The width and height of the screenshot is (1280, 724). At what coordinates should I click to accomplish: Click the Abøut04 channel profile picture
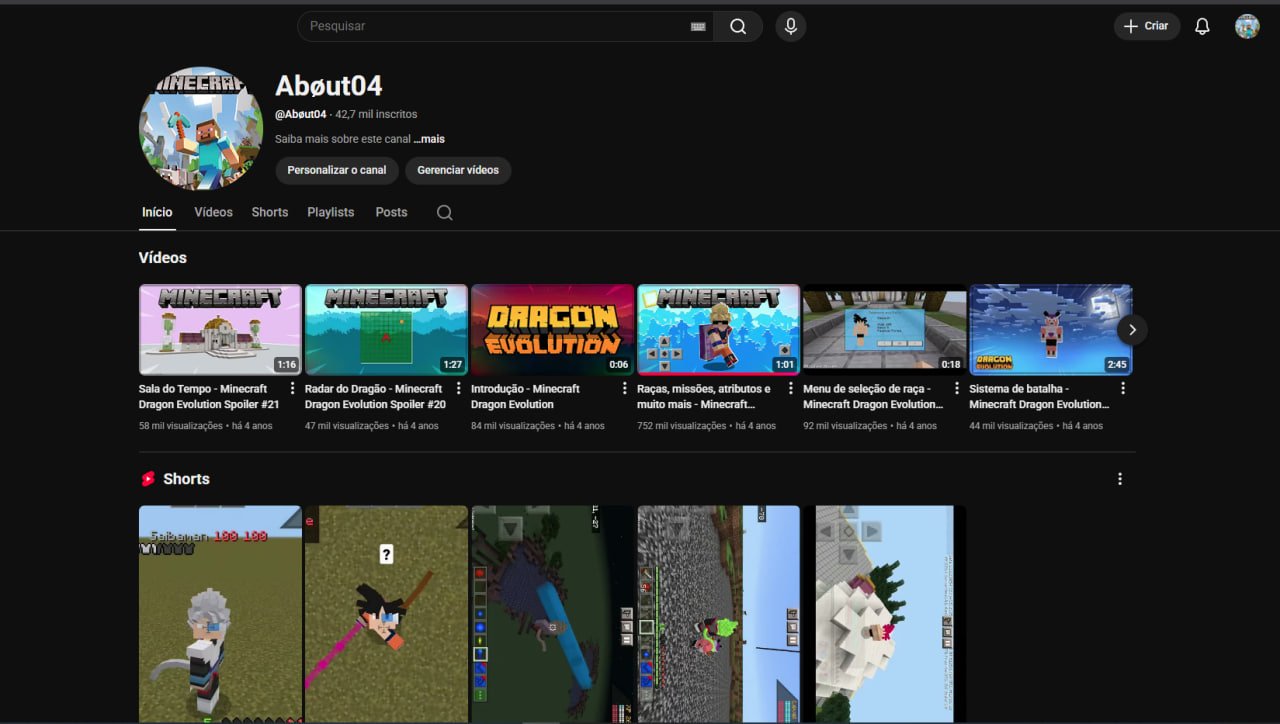pos(201,128)
